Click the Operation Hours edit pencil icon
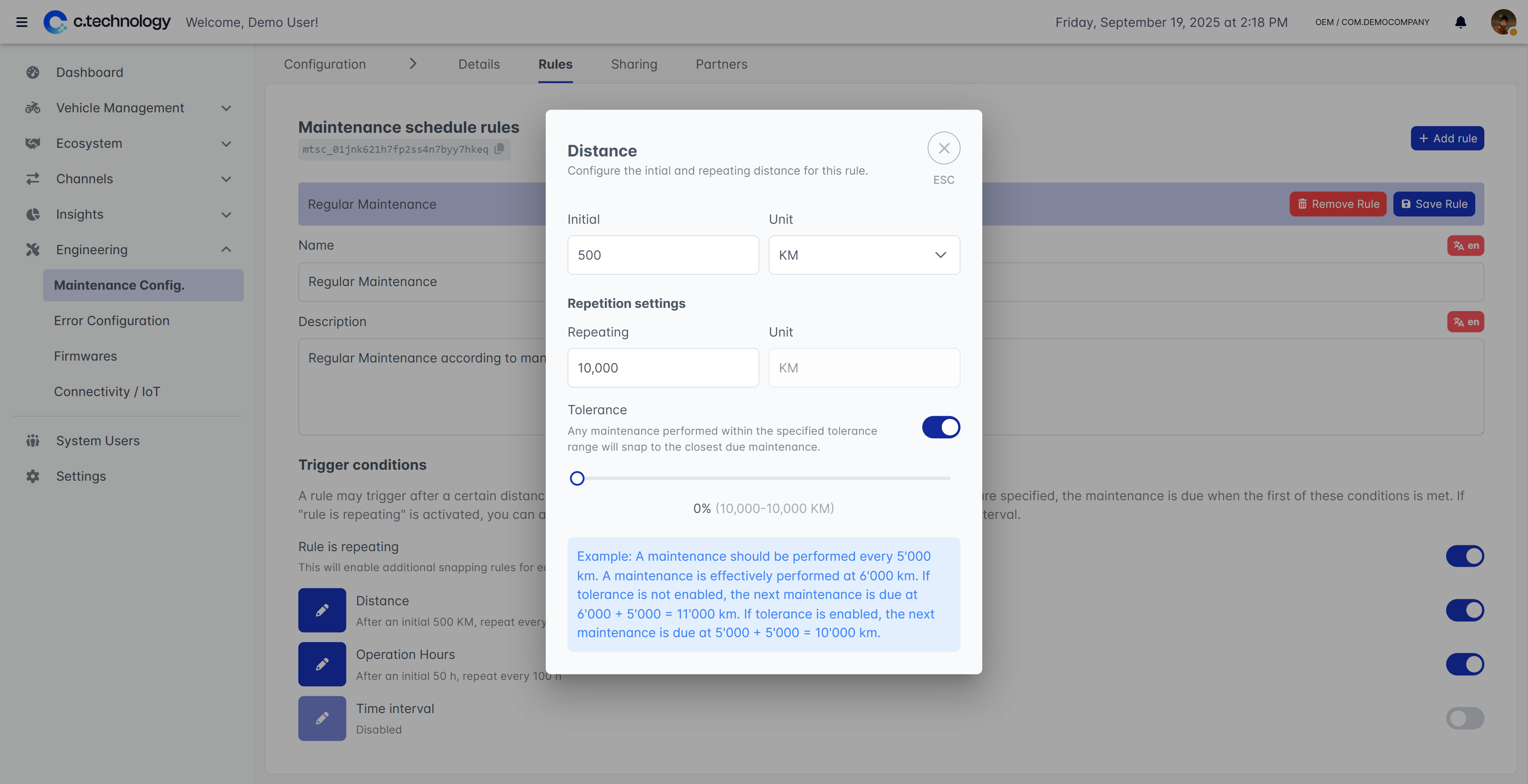Screen dimensions: 1528x784 click(x=322, y=664)
